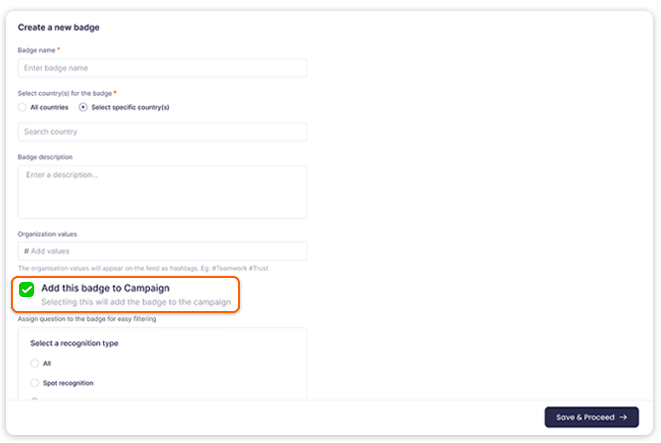Click into the Badge description text area
This screenshot has height=443, width=661.
pos(162,192)
